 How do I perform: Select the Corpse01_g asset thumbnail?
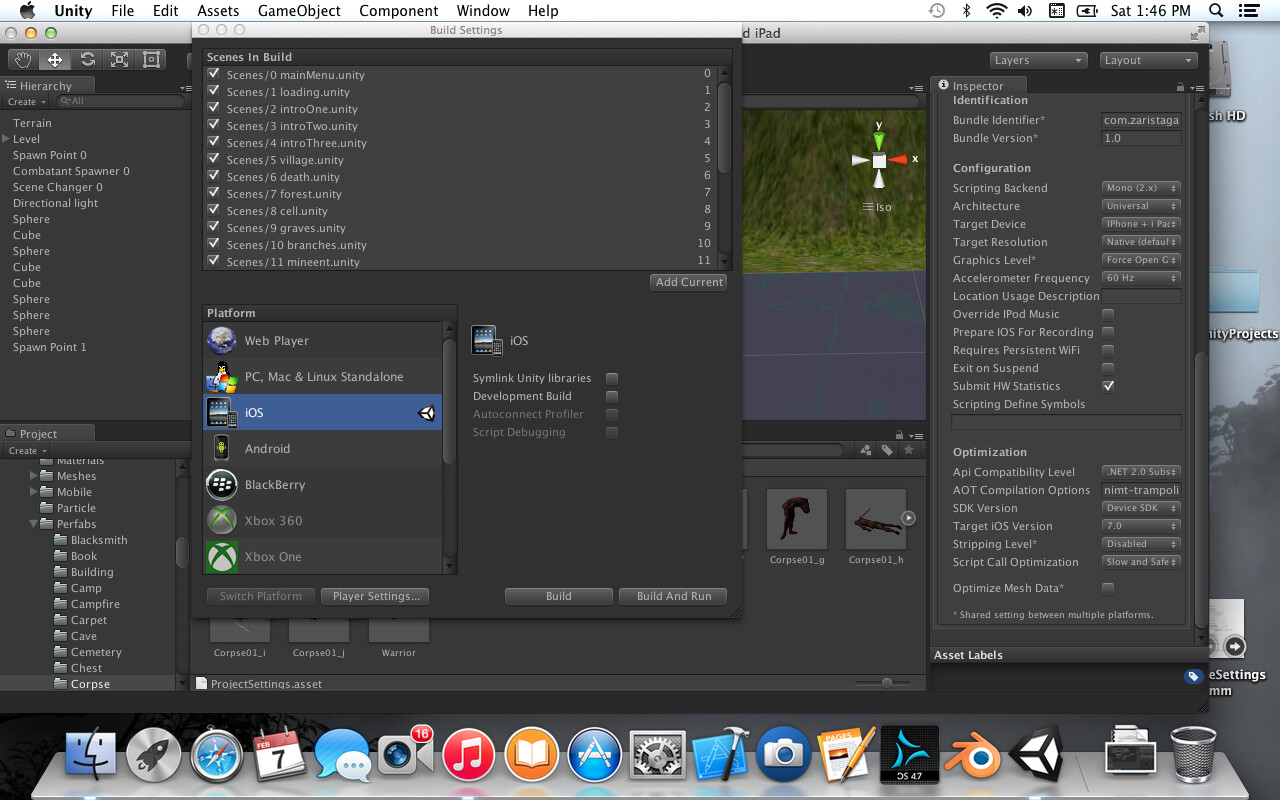(797, 519)
